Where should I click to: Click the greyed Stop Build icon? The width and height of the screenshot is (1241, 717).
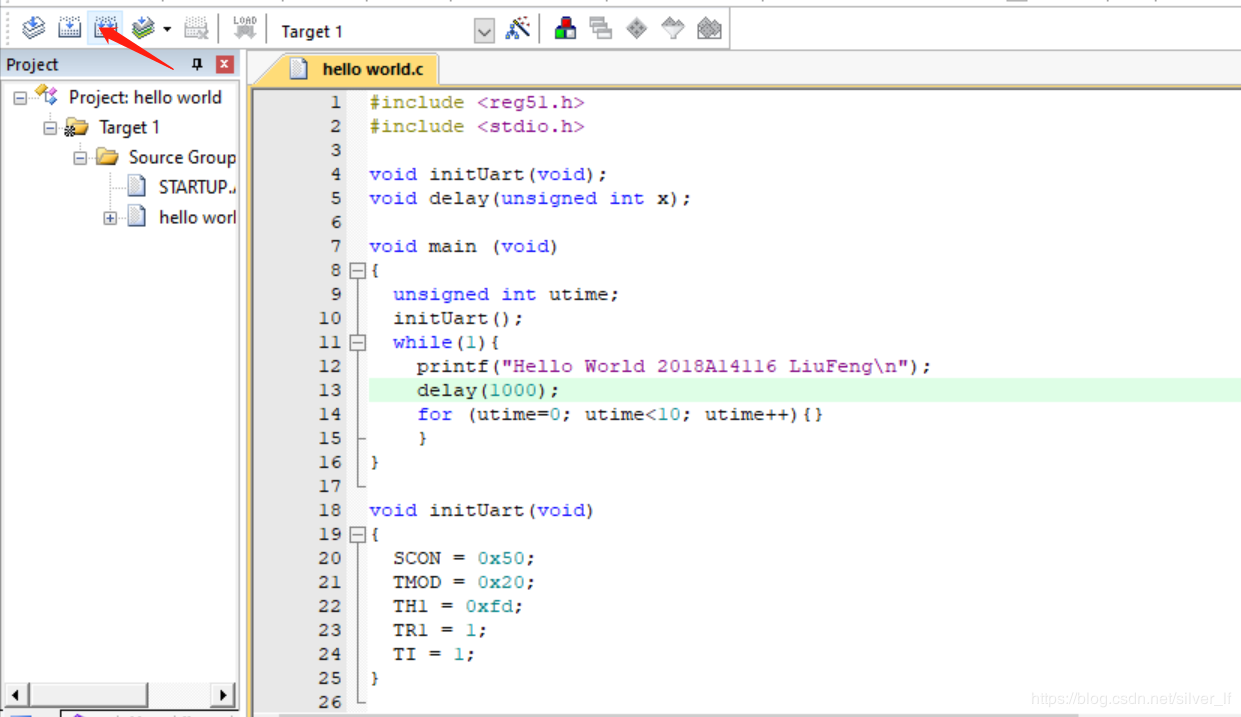[197, 28]
